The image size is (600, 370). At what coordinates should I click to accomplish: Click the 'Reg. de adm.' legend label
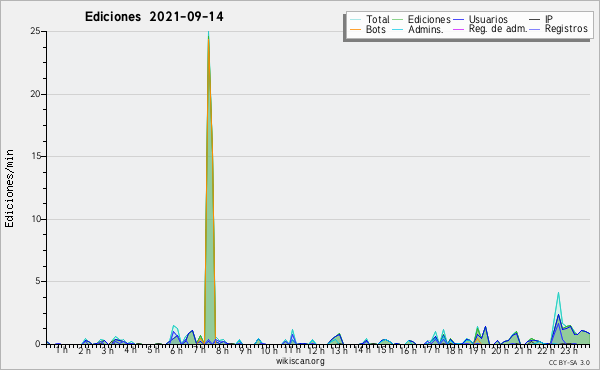tap(498, 29)
